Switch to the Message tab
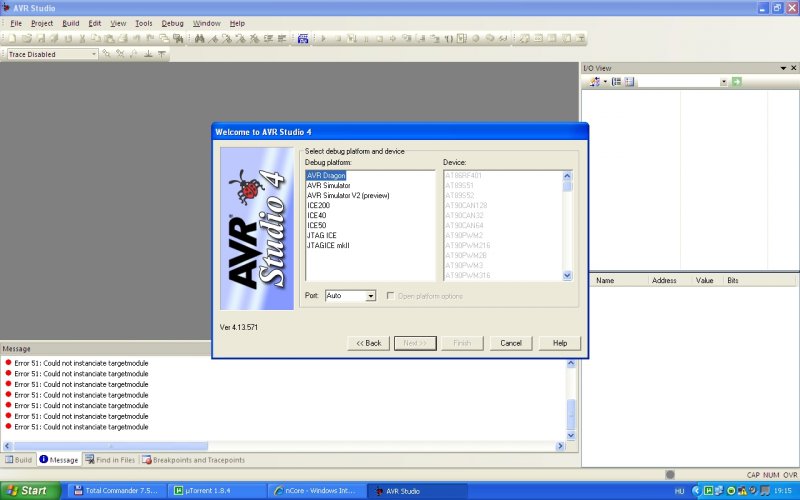Viewport: 800px width, 500px height. point(59,460)
